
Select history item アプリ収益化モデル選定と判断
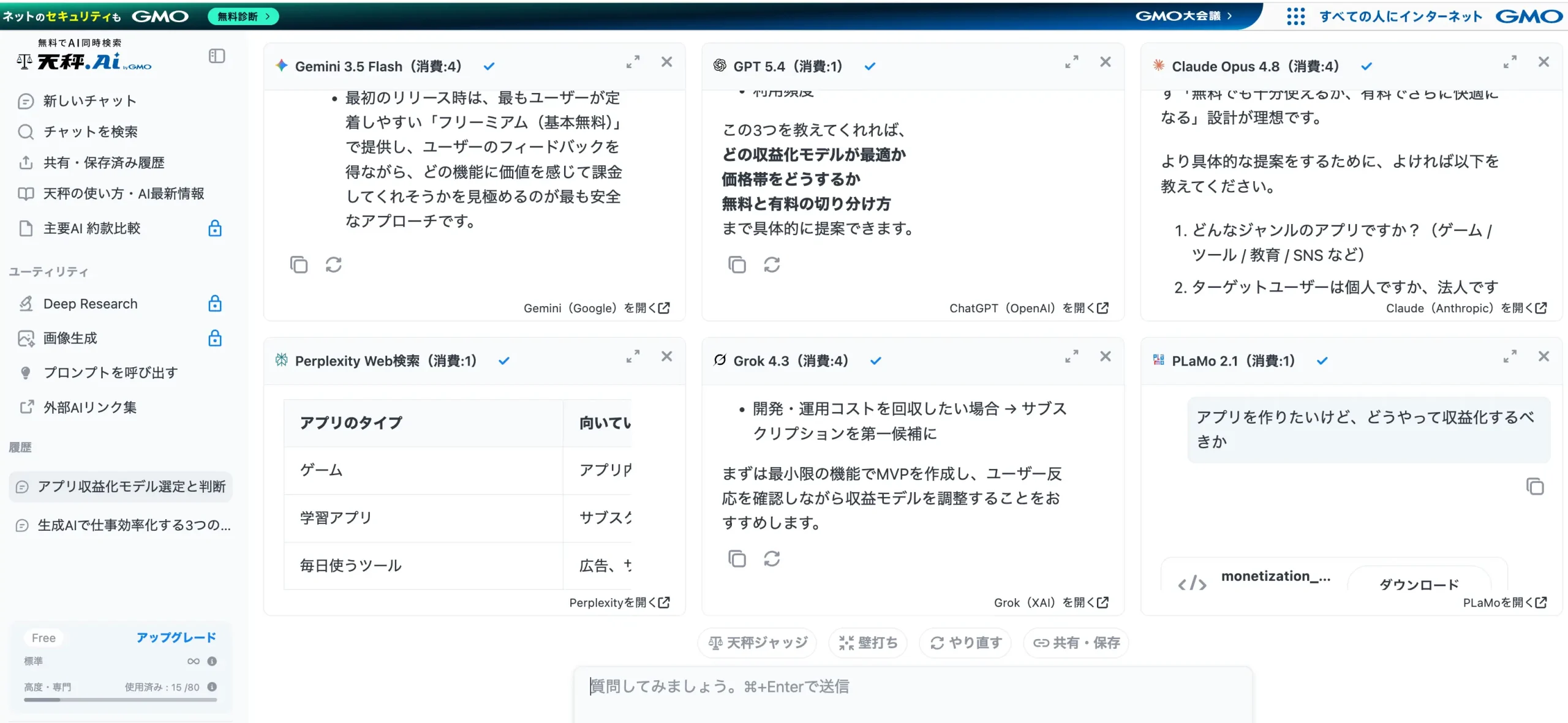121,487
